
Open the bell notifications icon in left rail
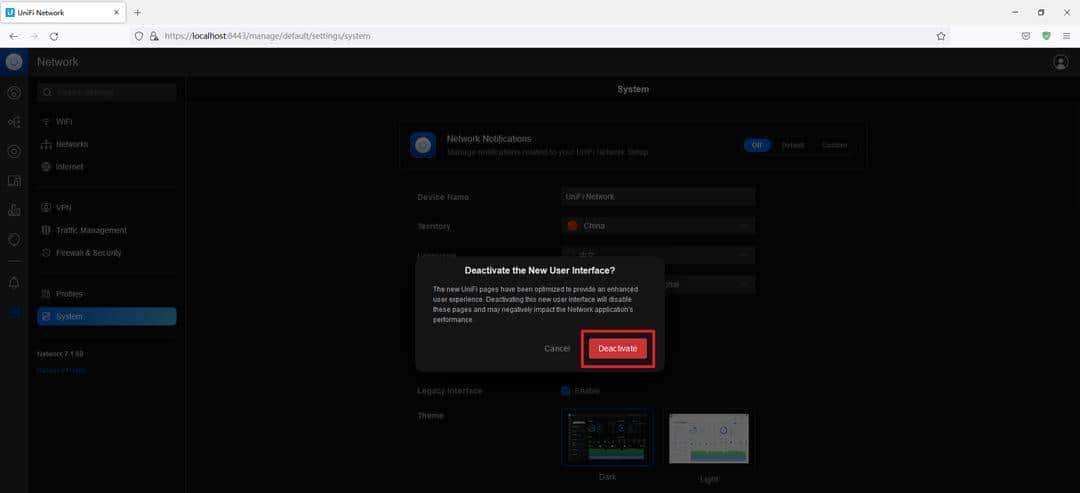point(14,282)
